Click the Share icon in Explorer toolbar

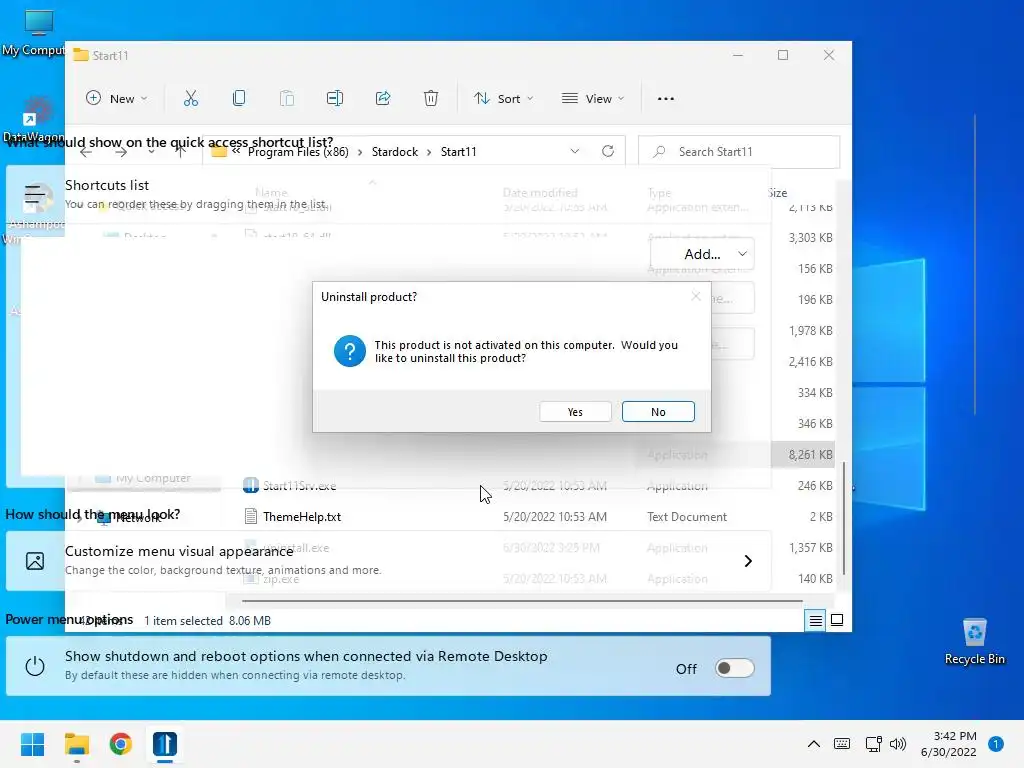pyautogui.click(x=383, y=99)
